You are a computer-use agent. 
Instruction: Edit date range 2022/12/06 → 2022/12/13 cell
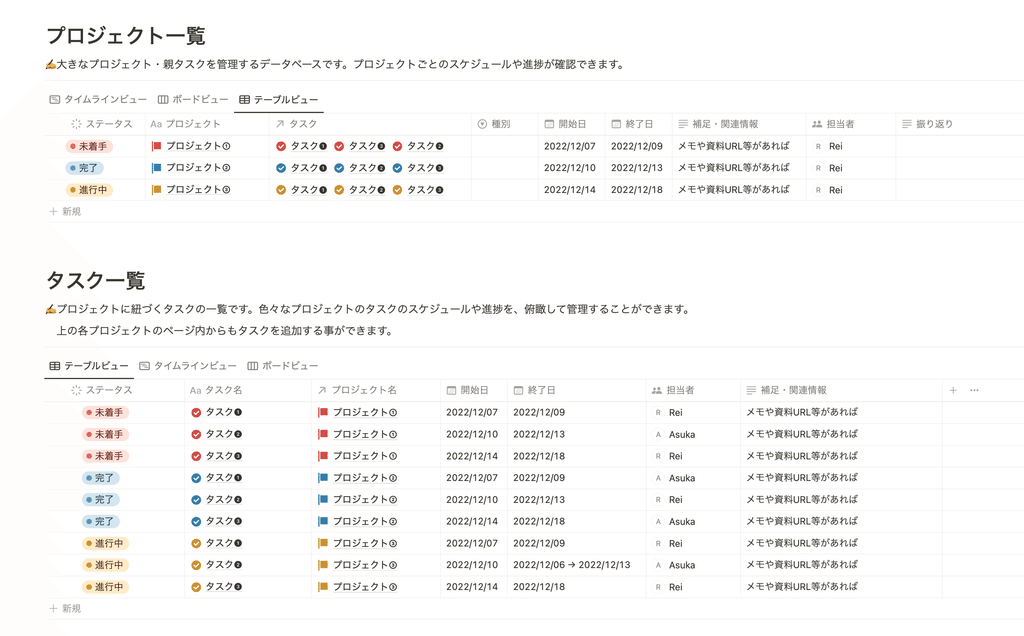click(571, 565)
